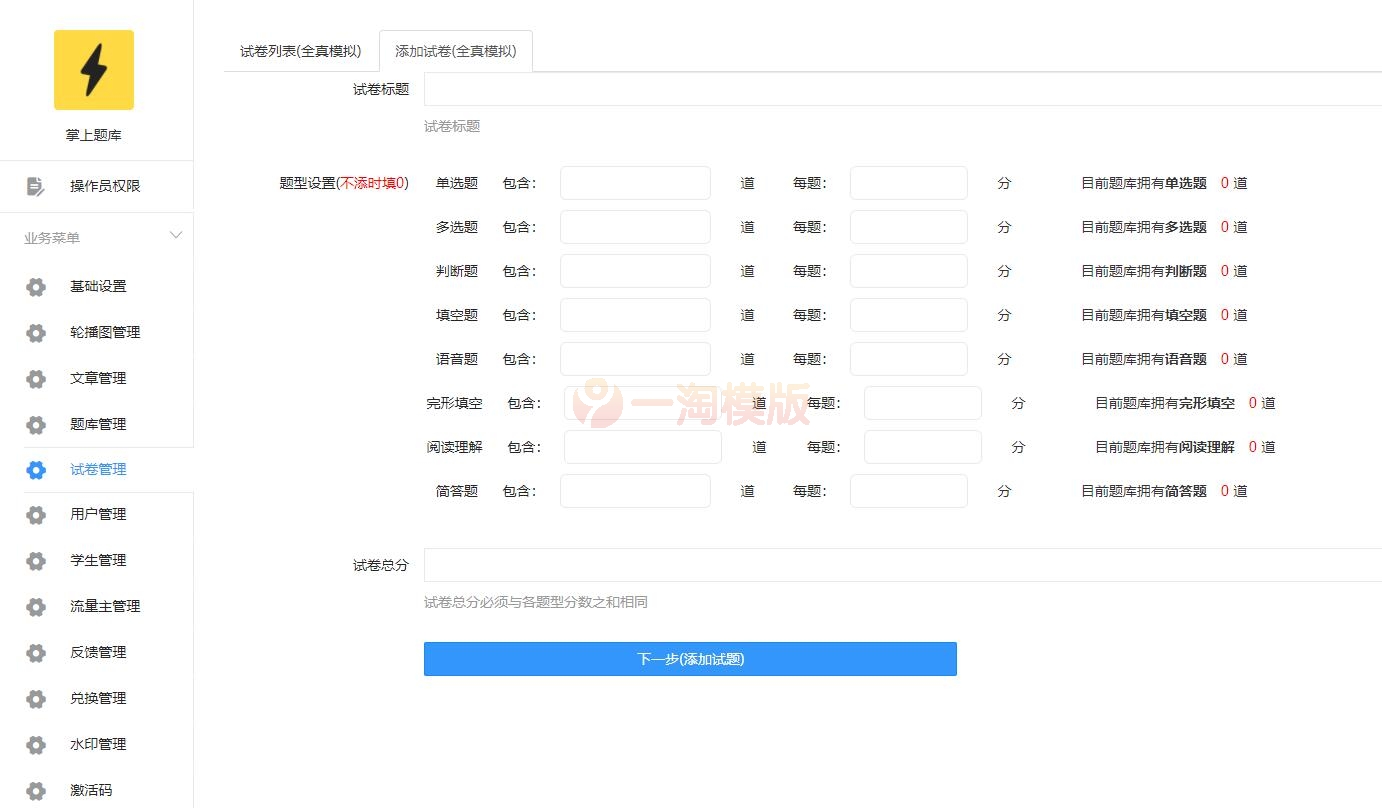1382x808 pixels.
Task: Click the 激活码 gear icon
Action: pos(36,790)
